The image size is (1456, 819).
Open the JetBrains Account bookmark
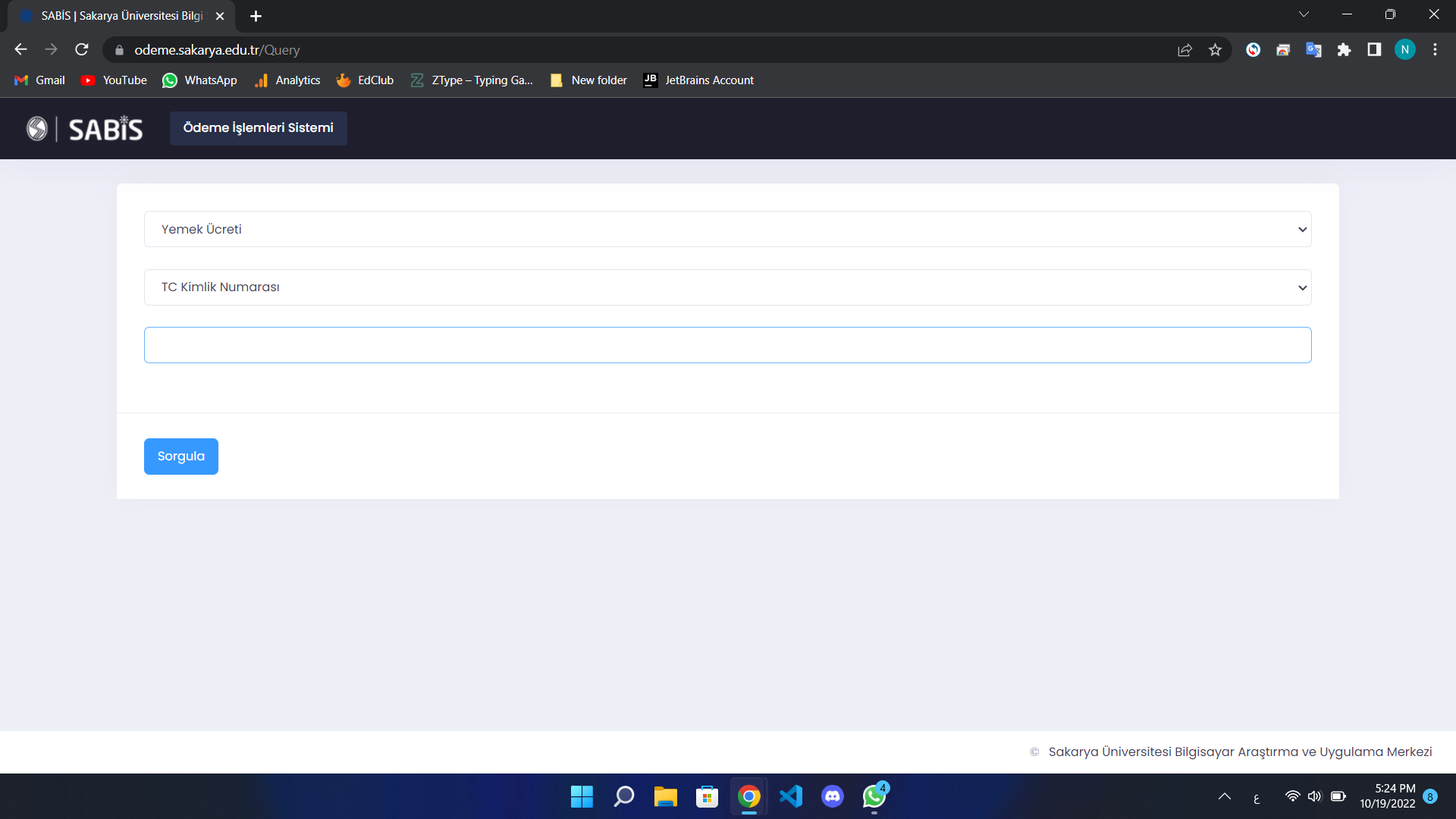(x=698, y=80)
